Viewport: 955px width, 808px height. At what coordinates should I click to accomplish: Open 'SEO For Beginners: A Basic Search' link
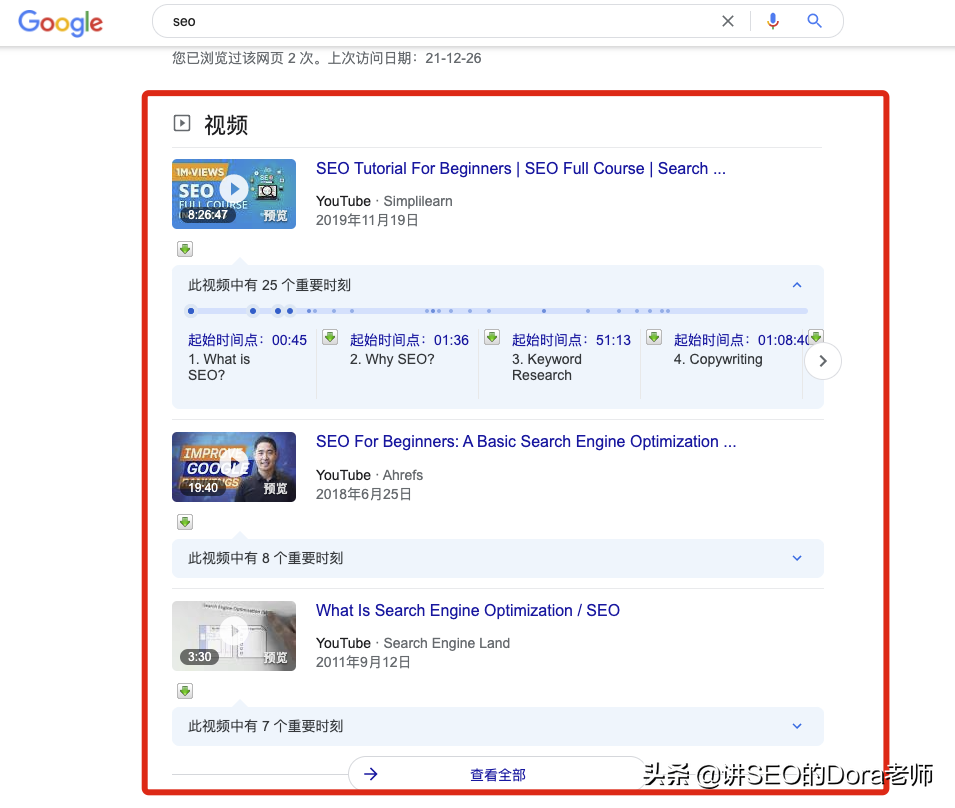tap(526, 441)
